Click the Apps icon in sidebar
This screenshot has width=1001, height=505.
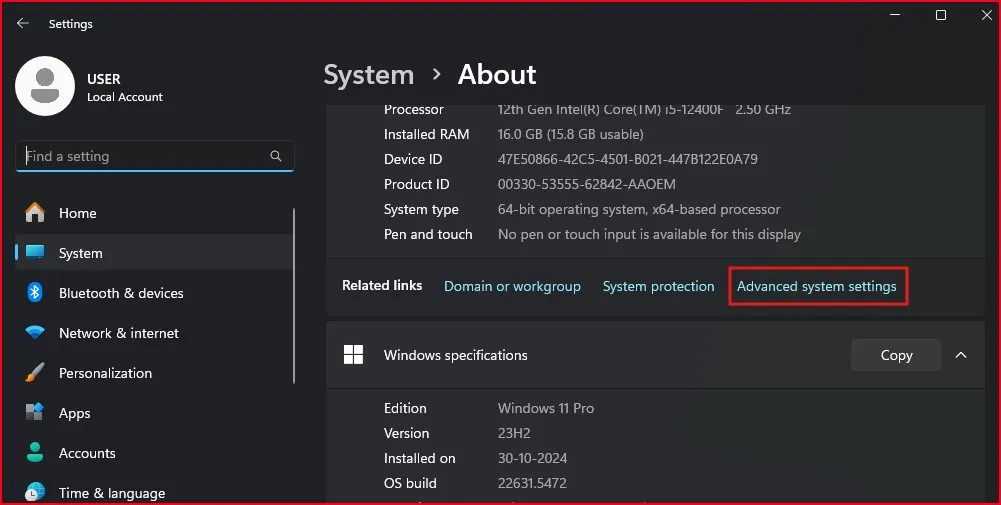click(x=35, y=412)
